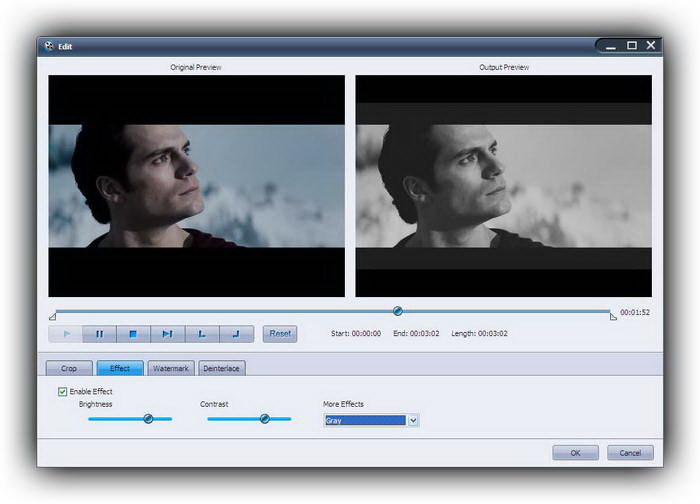Pause the video preview
Viewport: 700px width, 504px height.
point(100,334)
